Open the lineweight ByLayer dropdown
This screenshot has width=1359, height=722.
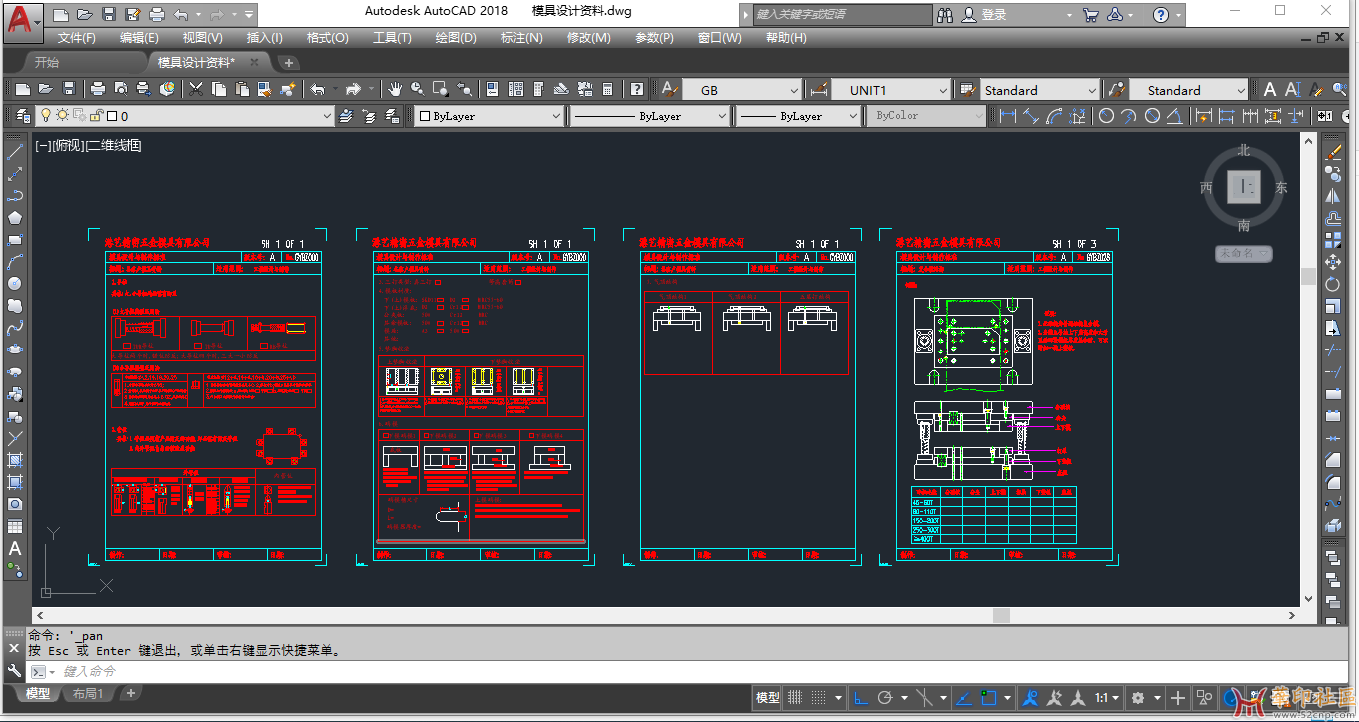[852, 116]
